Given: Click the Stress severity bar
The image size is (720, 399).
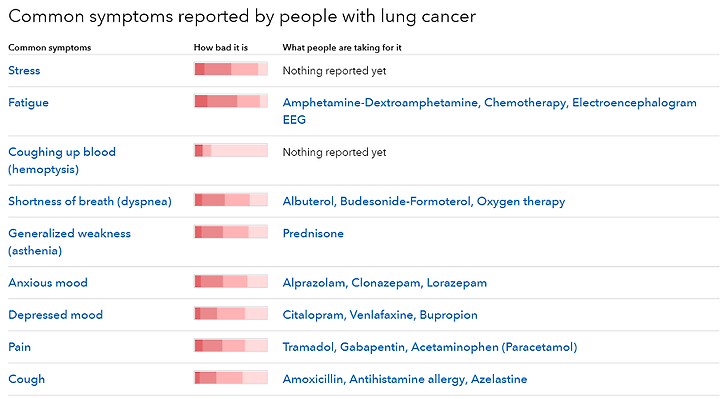Looking at the screenshot, I should point(231,69).
